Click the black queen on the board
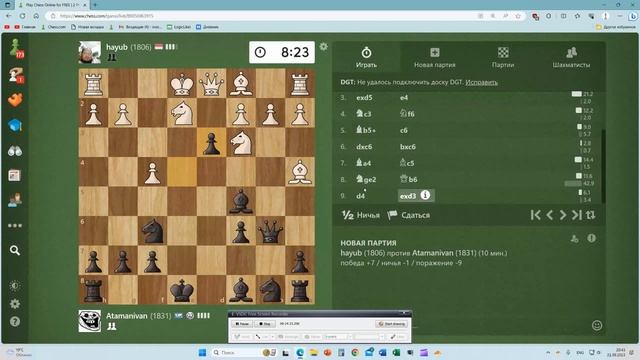Viewport: 640px width, 360px height. point(270,231)
